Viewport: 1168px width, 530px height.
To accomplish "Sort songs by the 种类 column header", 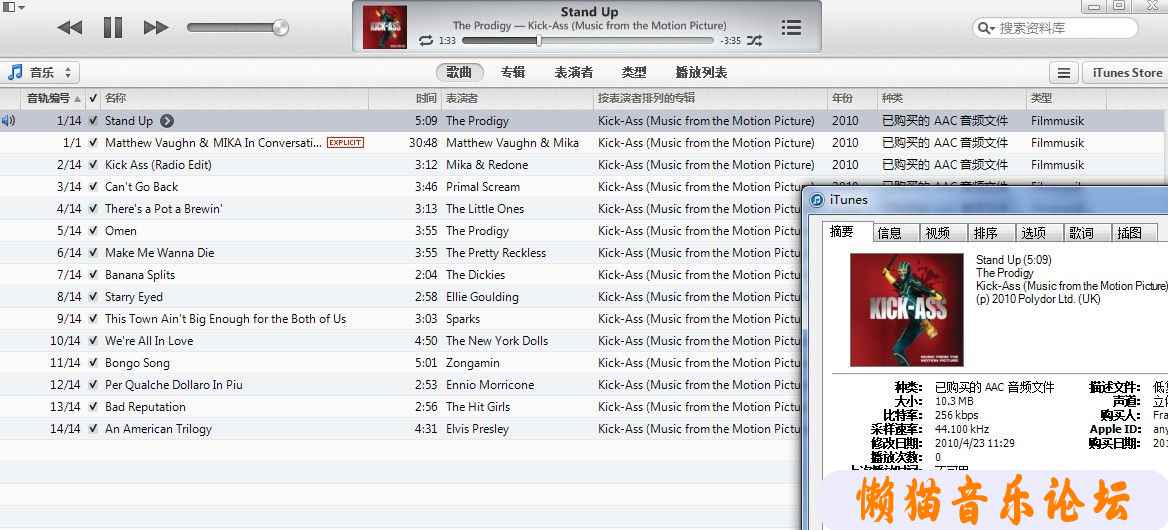I will pos(951,98).
